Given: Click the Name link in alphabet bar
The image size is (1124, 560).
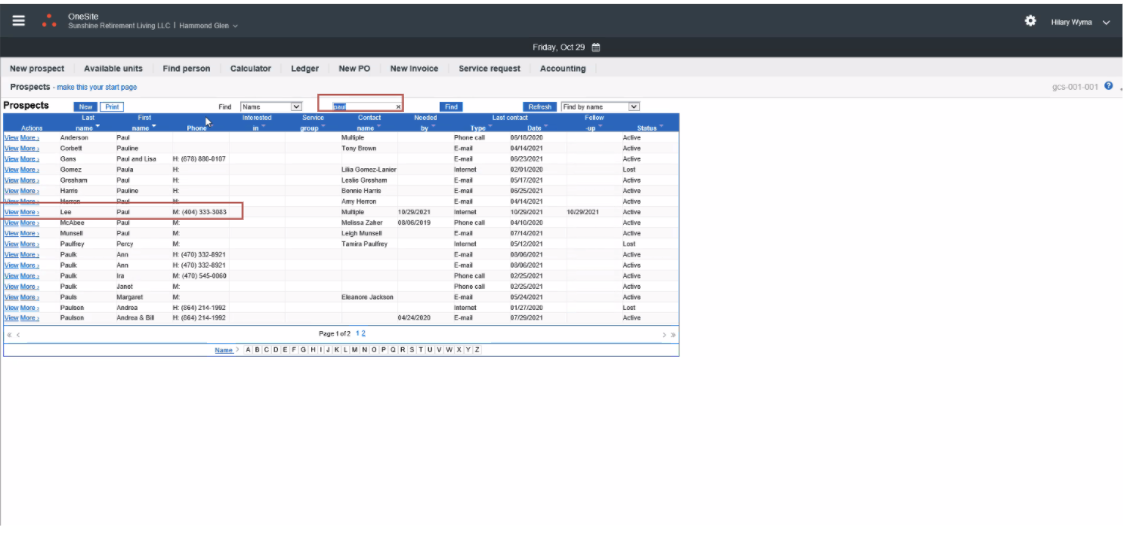Looking at the screenshot, I should point(224,350).
